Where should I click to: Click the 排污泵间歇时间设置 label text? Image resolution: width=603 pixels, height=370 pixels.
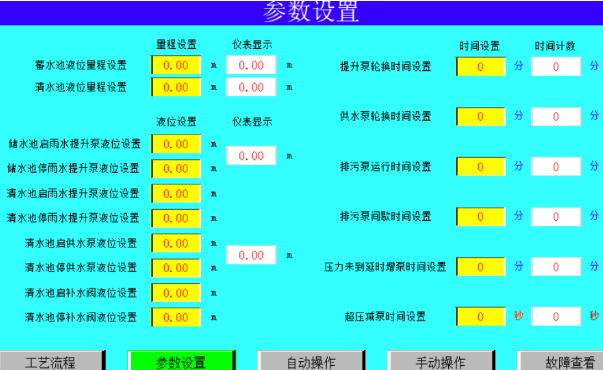point(385,217)
